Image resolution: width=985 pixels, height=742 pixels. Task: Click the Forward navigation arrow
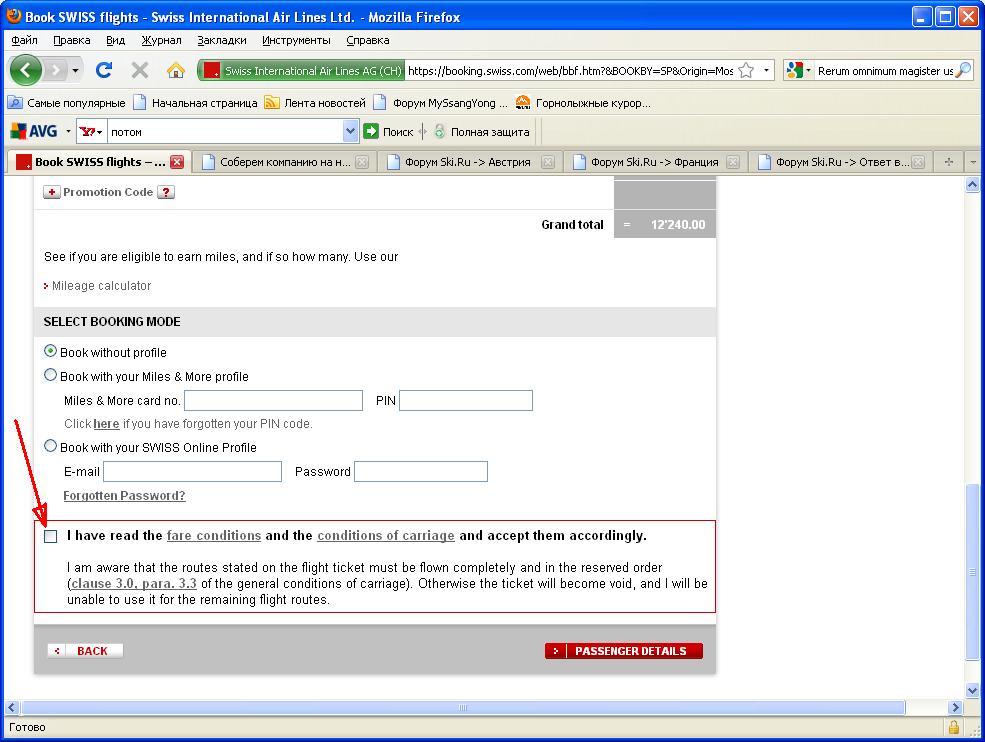tap(55, 70)
